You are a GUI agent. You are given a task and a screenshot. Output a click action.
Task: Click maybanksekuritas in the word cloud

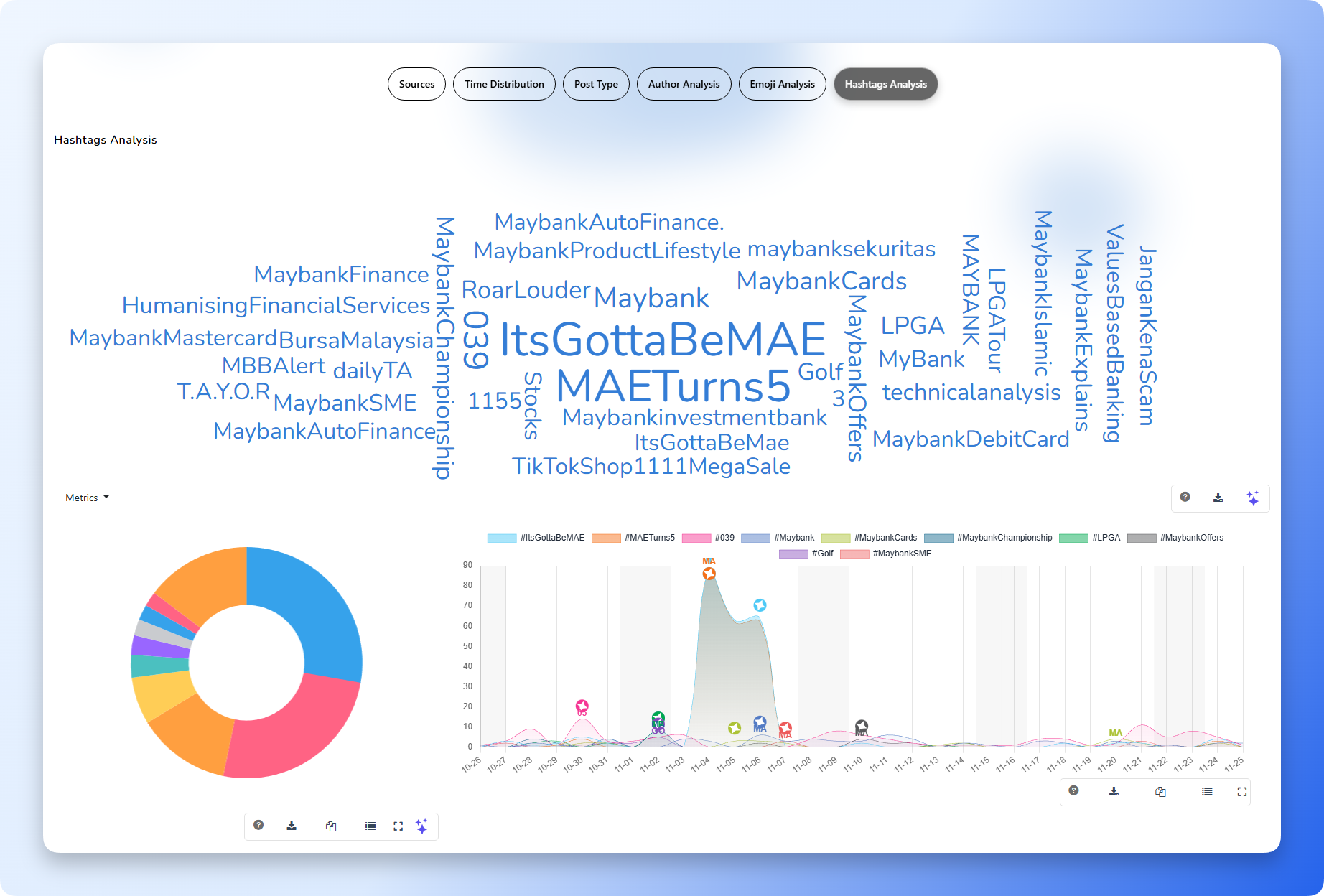tap(842, 248)
